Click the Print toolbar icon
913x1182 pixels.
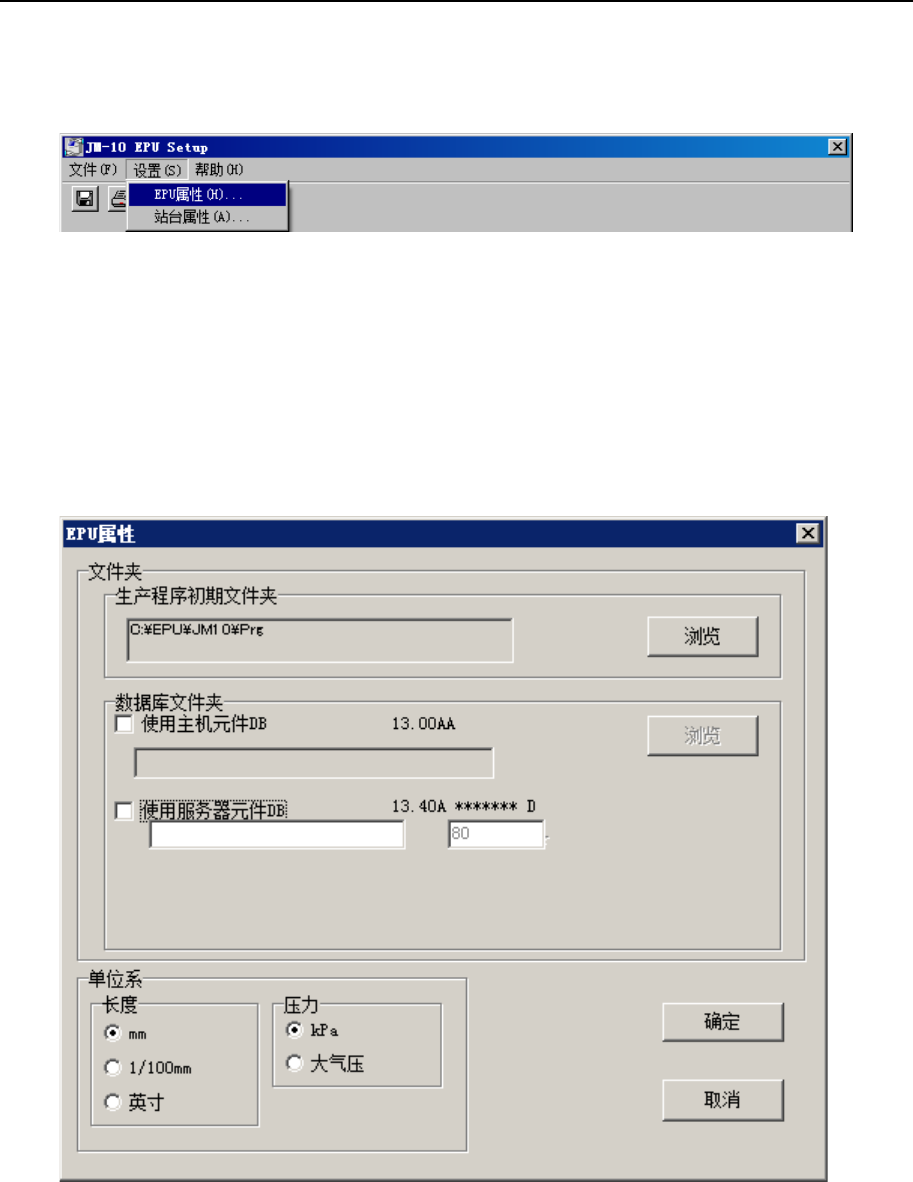[118, 198]
